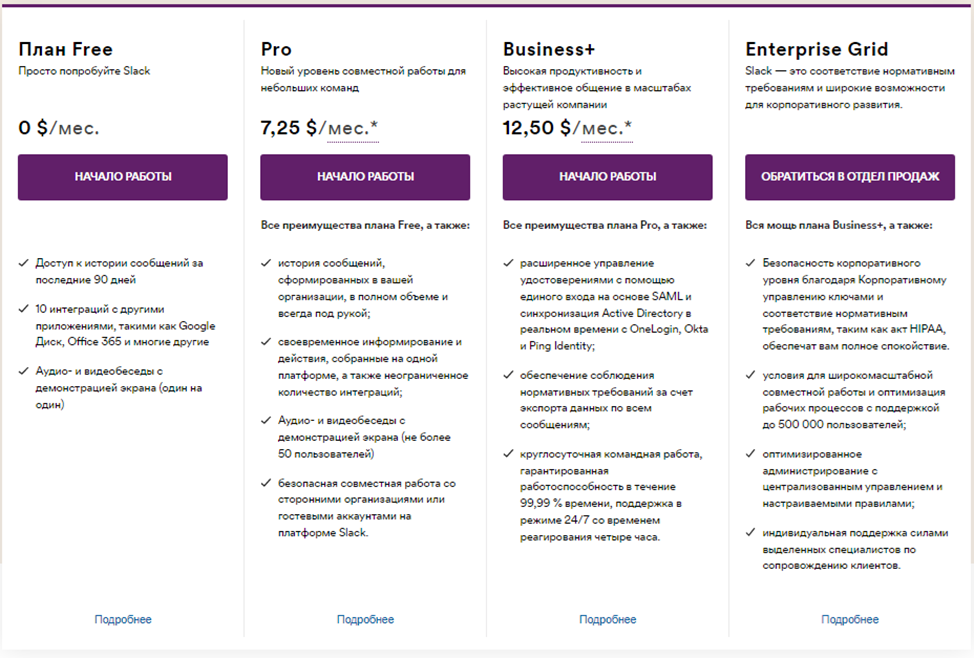Screen dimensions: 974x658
Task: Click checkmark beside "500 000 пользователей" item
Action: [751, 375]
